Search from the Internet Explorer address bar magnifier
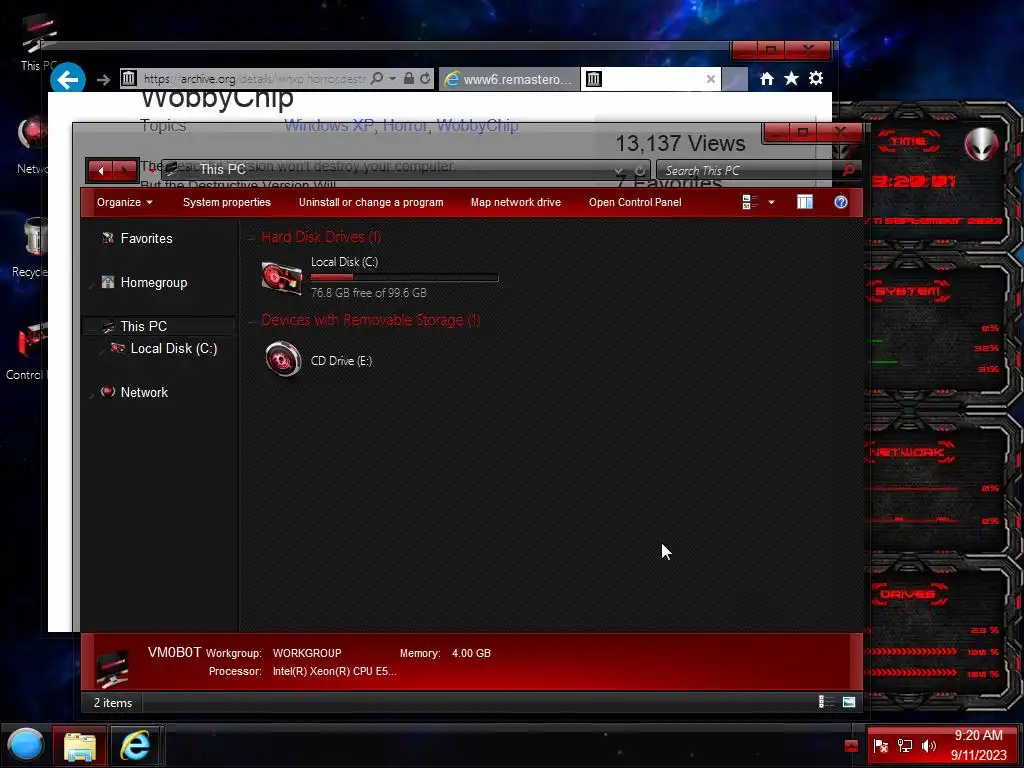Viewport: 1024px width, 768px height. click(377, 79)
